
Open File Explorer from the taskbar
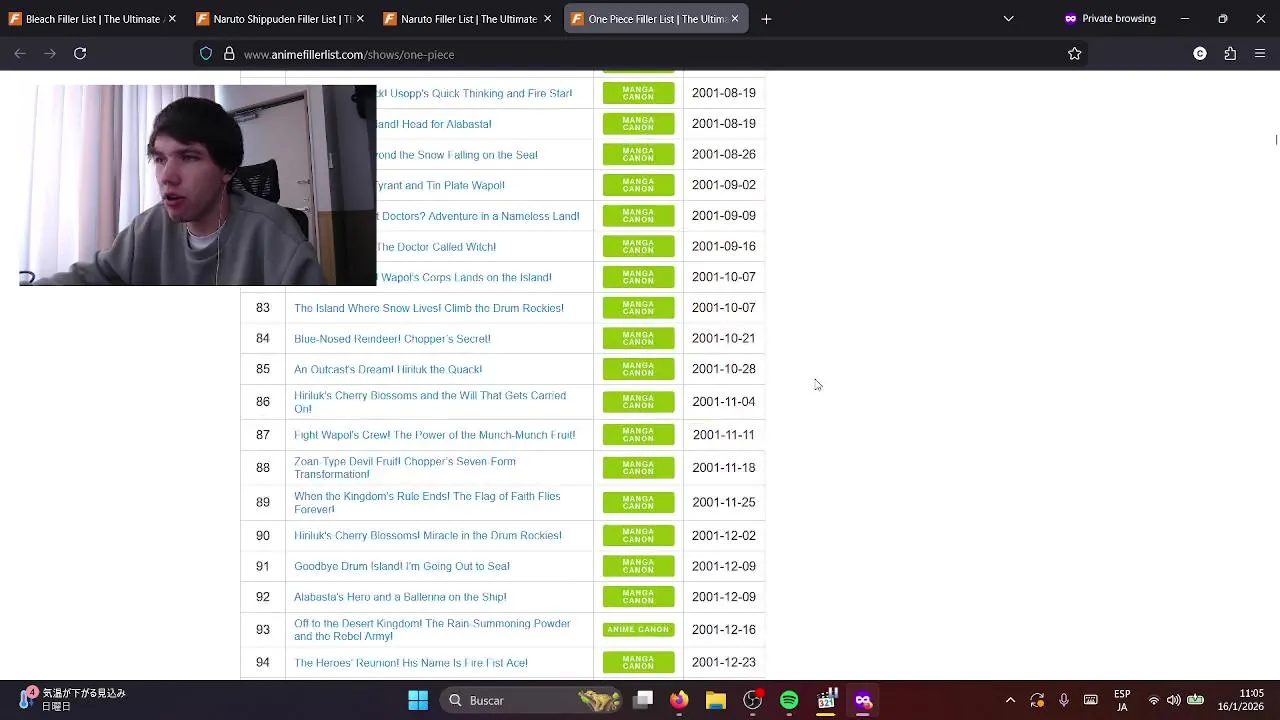(x=716, y=700)
